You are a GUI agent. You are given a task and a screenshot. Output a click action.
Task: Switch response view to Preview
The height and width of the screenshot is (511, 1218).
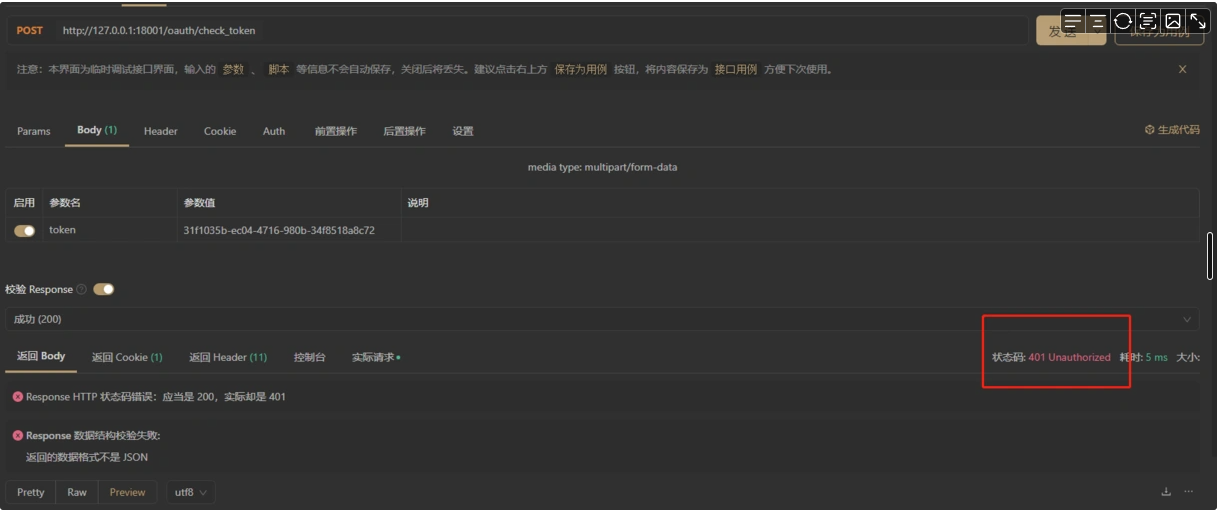(x=128, y=492)
